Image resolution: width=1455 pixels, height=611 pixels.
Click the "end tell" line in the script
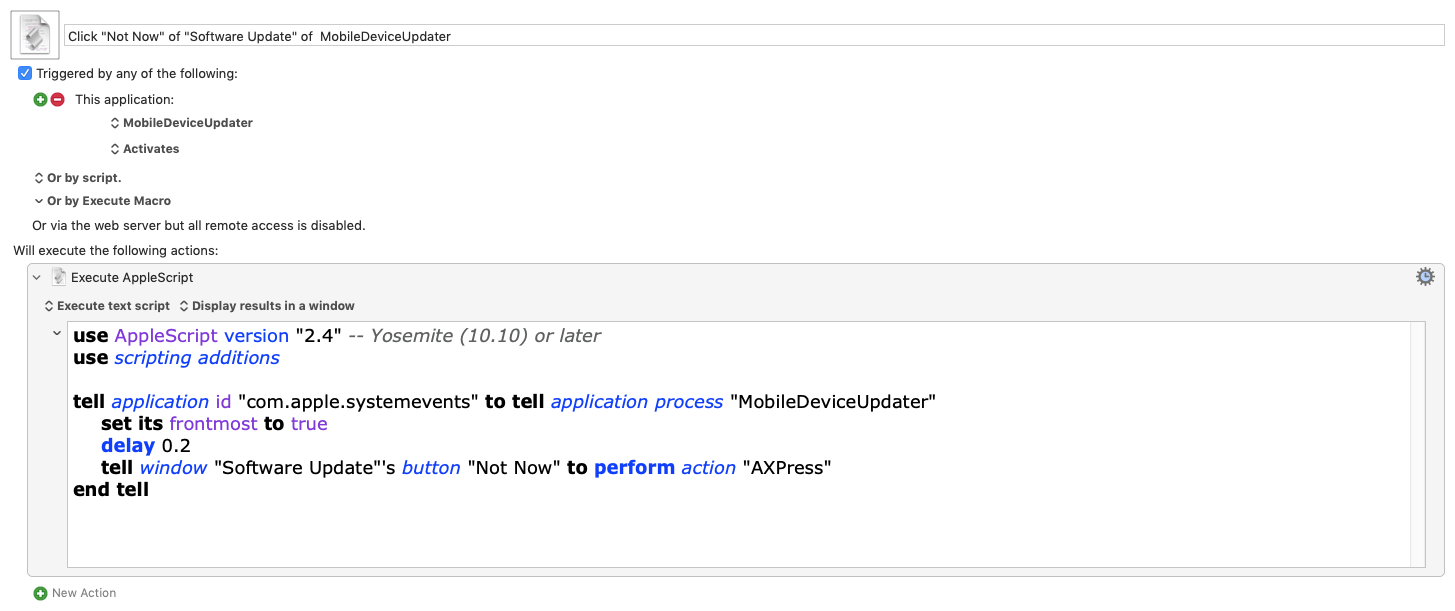click(111, 490)
